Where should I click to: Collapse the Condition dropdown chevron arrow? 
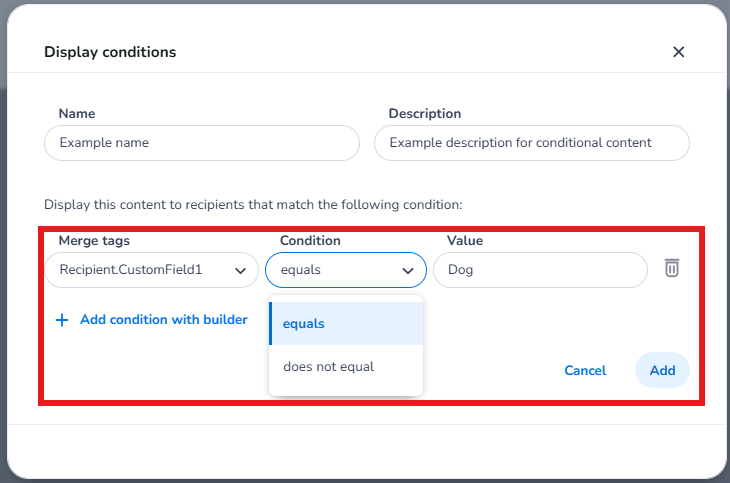[408, 270]
